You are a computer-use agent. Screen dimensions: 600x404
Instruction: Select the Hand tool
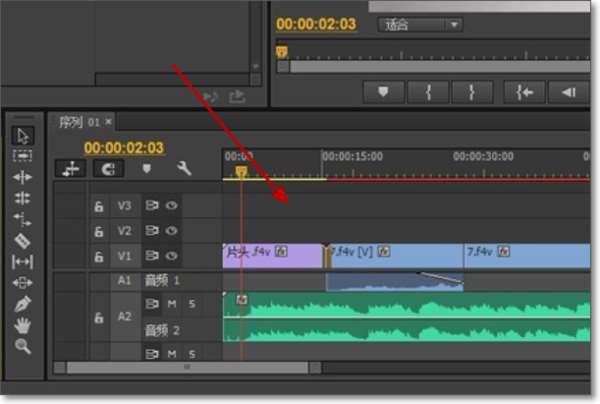pyautogui.click(x=23, y=326)
